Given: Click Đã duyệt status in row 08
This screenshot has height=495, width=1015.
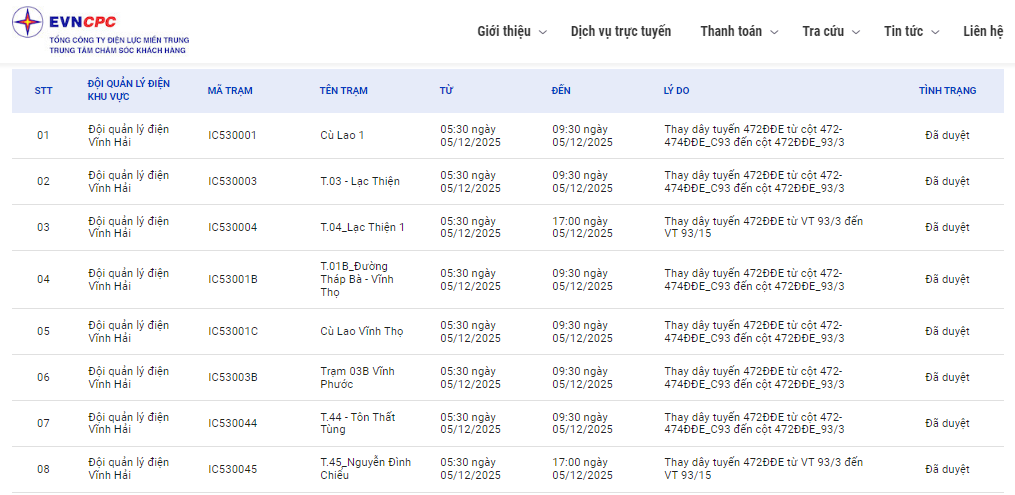Looking at the screenshot, I should tap(947, 469).
